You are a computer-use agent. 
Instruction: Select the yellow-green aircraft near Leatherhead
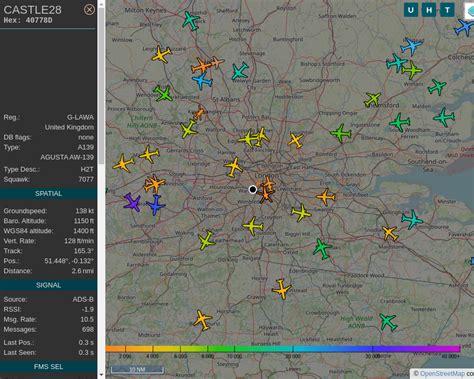pyautogui.click(x=206, y=240)
